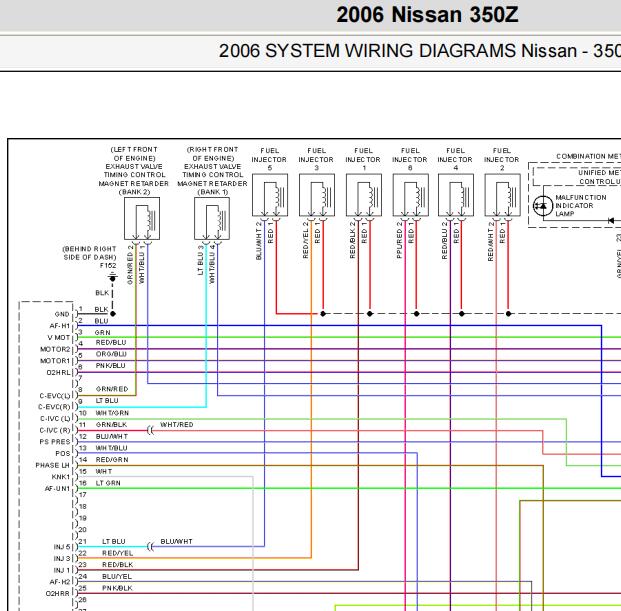Click the 'O2HRL' pin label

pyautogui.click(x=58, y=373)
